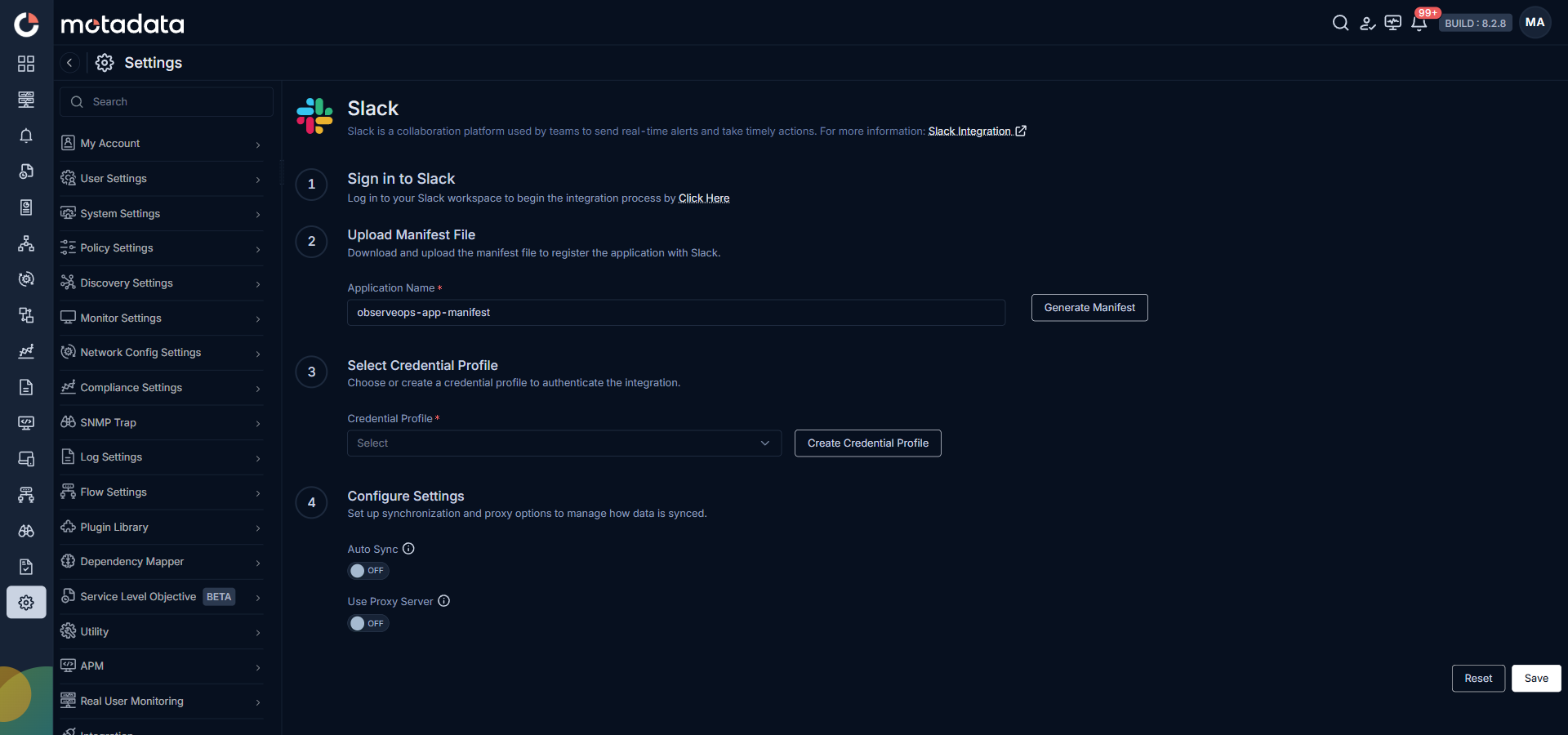Open the stacked server icon in left rail
1568x735 pixels.
(26, 100)
